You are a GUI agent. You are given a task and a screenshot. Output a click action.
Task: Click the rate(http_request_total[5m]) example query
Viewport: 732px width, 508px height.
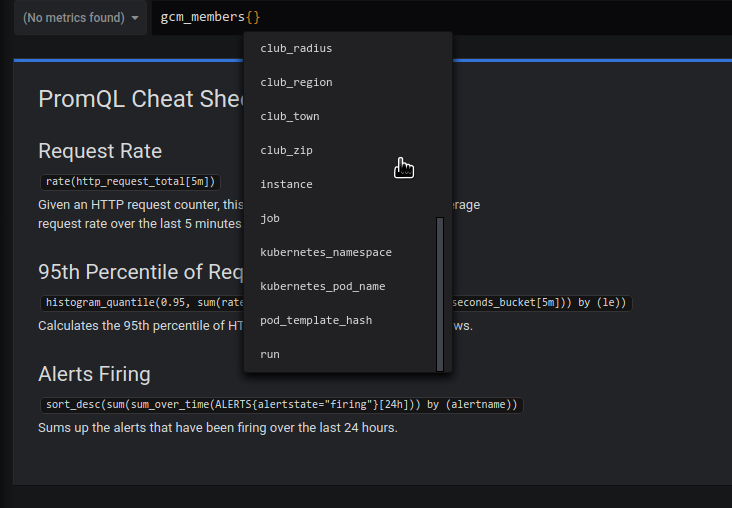(x=130, y=182)
